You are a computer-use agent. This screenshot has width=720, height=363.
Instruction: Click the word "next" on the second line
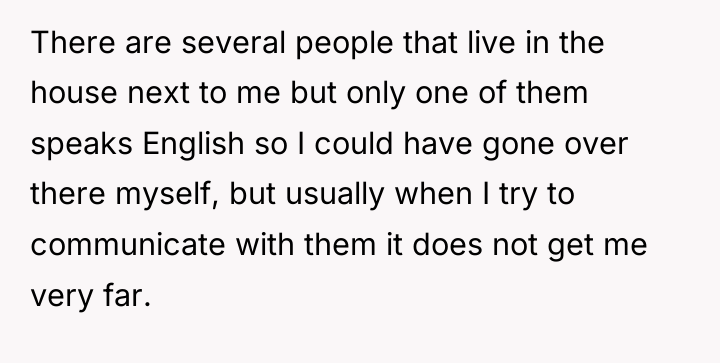pyautogui.click(x=158, y=94)
